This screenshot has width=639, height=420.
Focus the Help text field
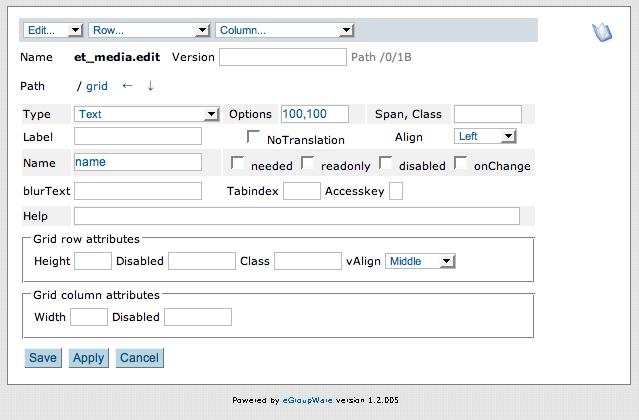tap(297, 216)
